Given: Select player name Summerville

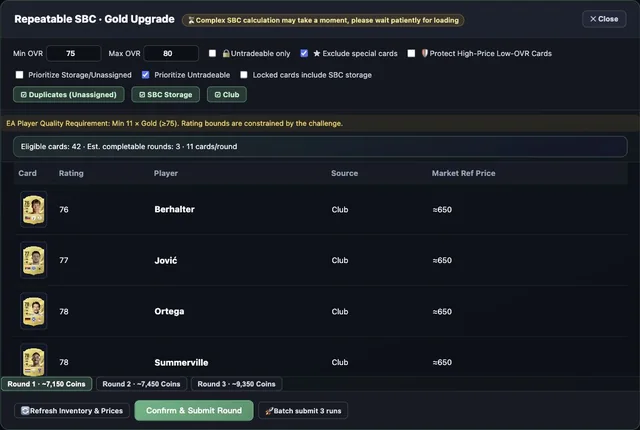Looking at the screenshot, I should 181,362.
